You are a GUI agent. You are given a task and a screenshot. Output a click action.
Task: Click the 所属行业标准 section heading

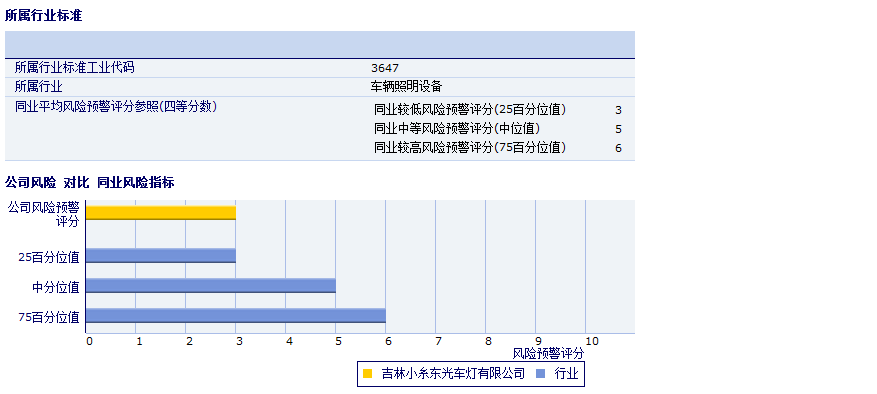click(44, 16)
